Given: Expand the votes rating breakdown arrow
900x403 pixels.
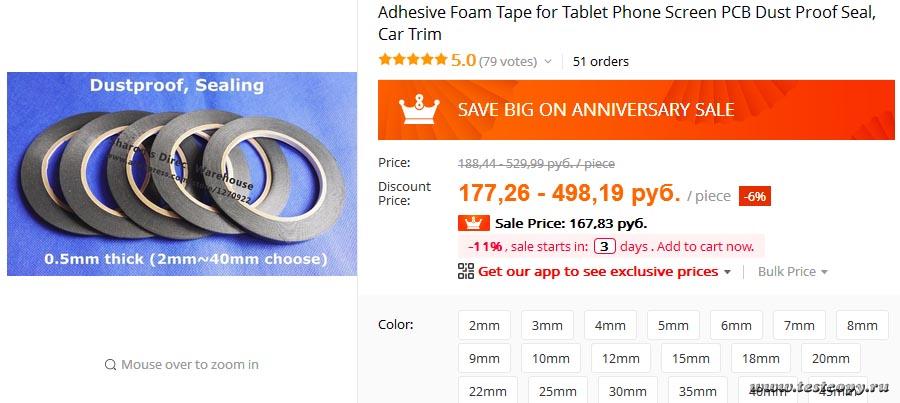Looking at the screenshot, I should (x=547, y=62).
